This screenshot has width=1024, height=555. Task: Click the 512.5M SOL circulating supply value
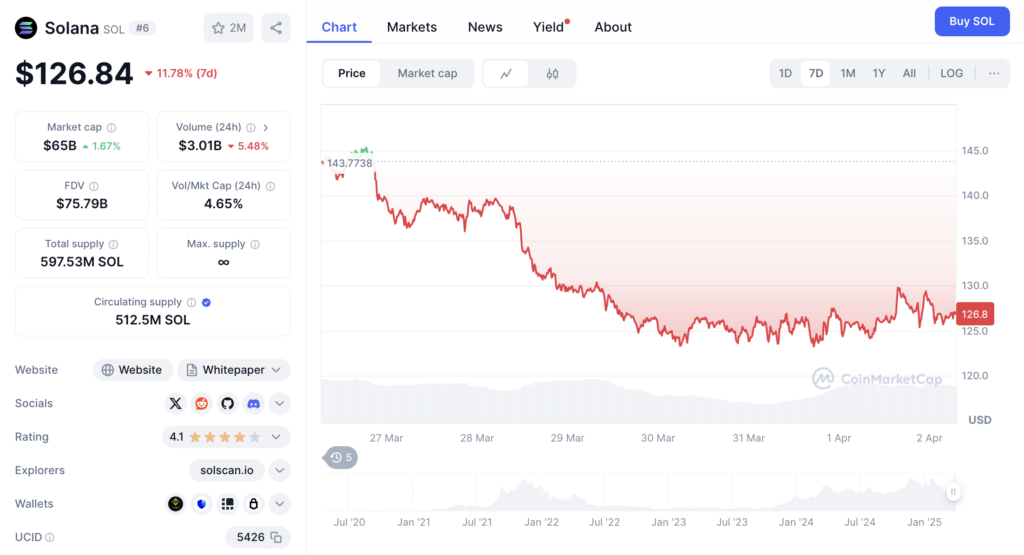(x=153, y=320)
